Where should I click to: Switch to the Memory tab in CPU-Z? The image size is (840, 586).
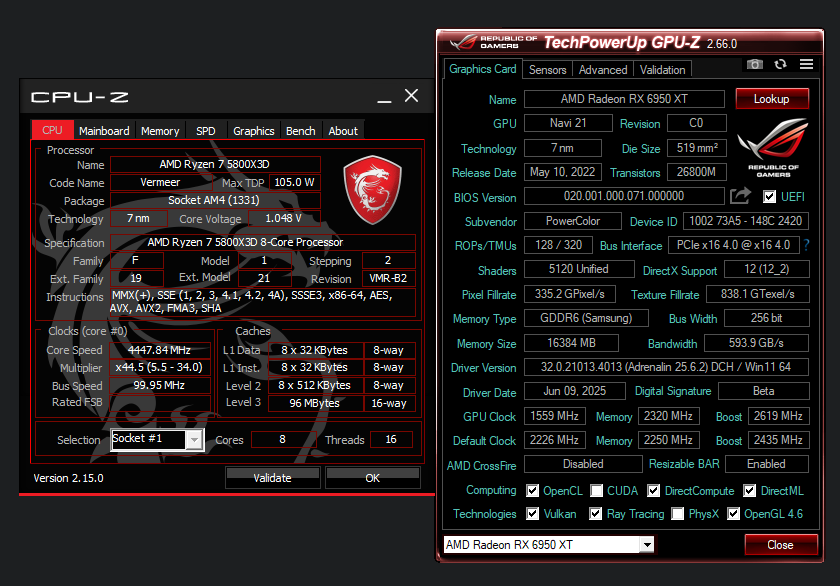(160, 131)
